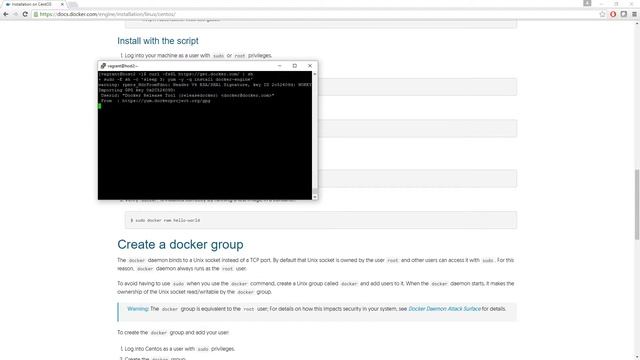Viewport: 640px width, 360px height.
Task: Focus the docs.docker.com address bar
Action: (x=314, y=14)
